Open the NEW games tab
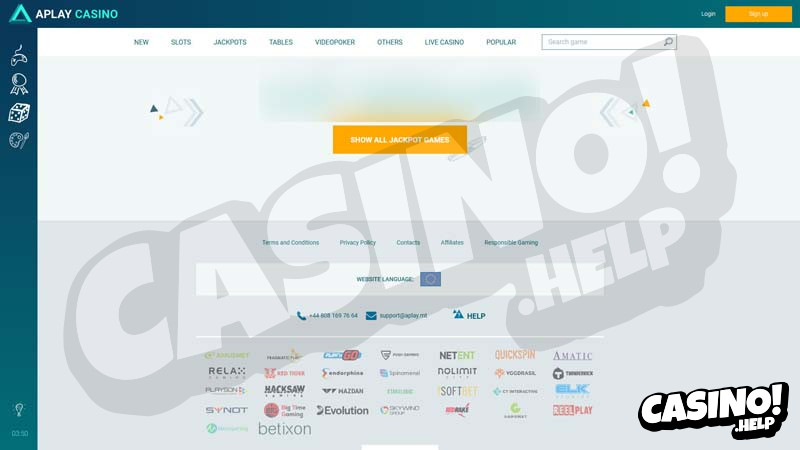800x450 pixels. pyautogui.click(x=141, y=42)
